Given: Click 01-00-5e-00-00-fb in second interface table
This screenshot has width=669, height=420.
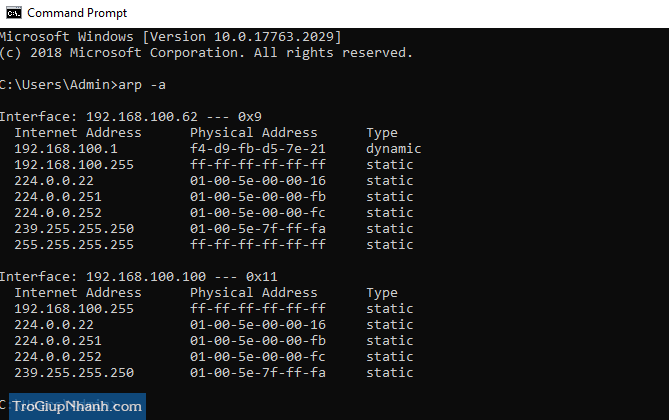Looking at the screenshot, I should [x=258, y=340].
